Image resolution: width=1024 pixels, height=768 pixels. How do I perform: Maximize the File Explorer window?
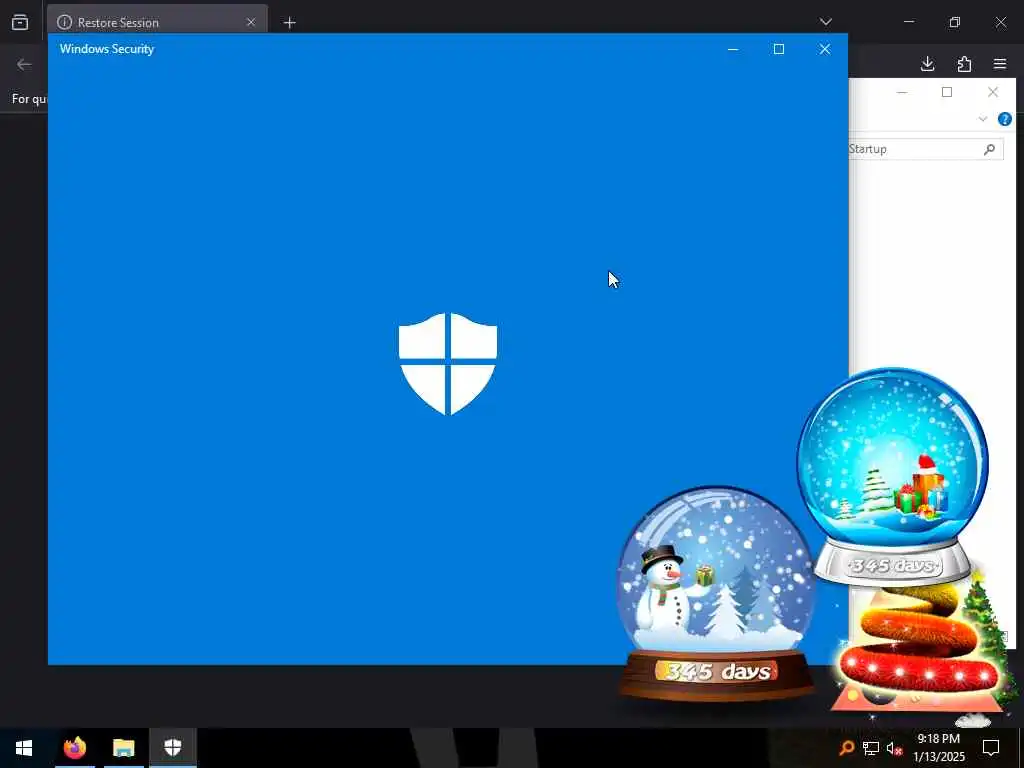[x=947, y=92]
